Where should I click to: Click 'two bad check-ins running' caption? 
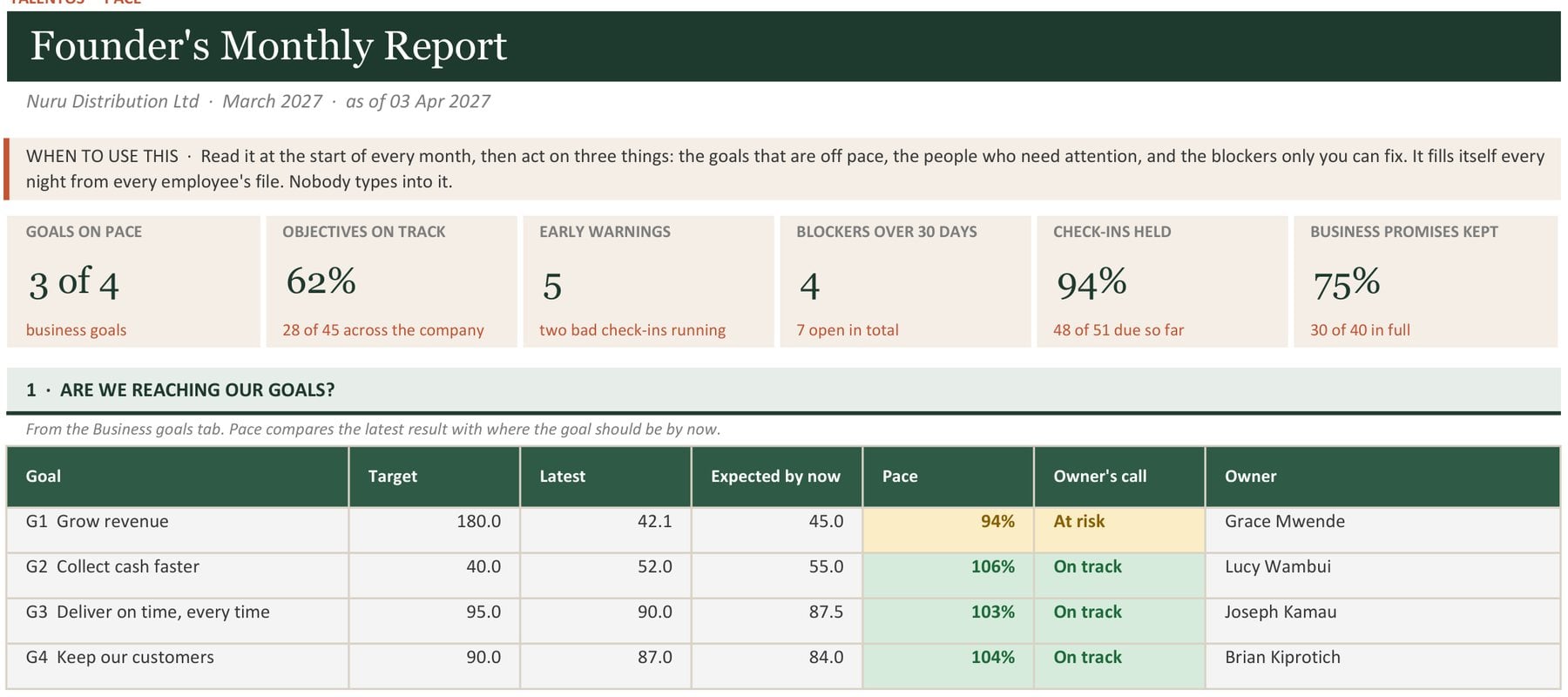(632, 330)
